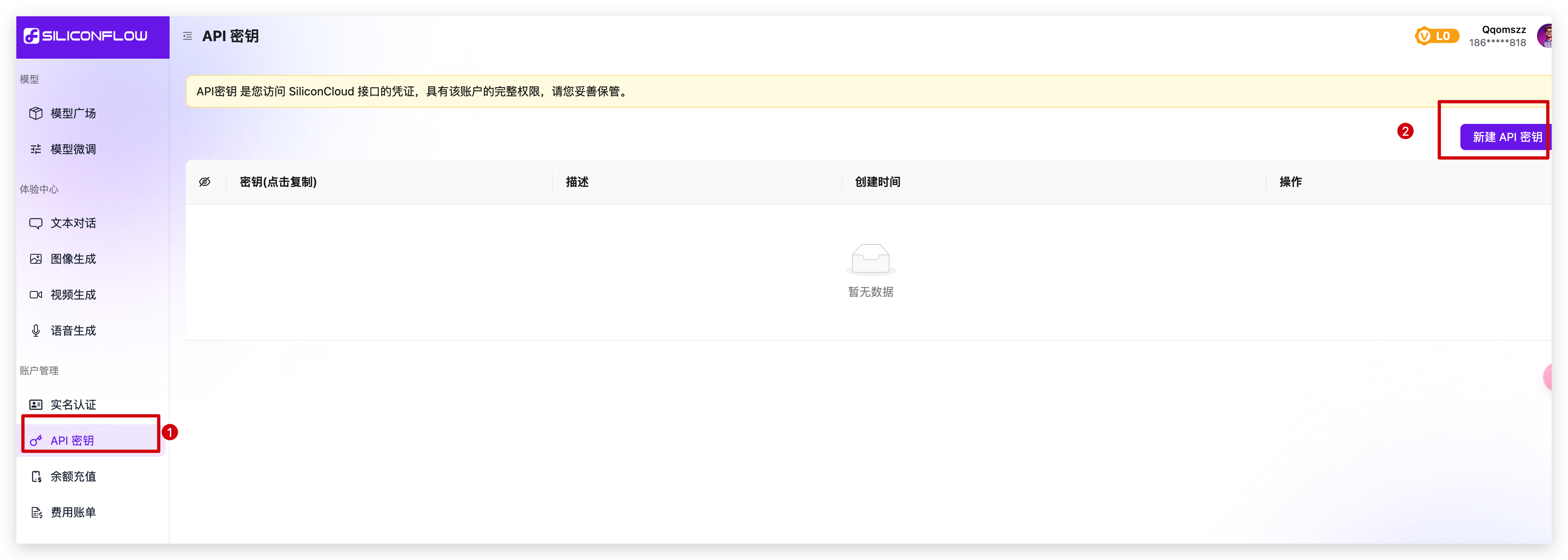Click the 密钥(点击复制) column header

pyautogui.click(x=278, y=182)
